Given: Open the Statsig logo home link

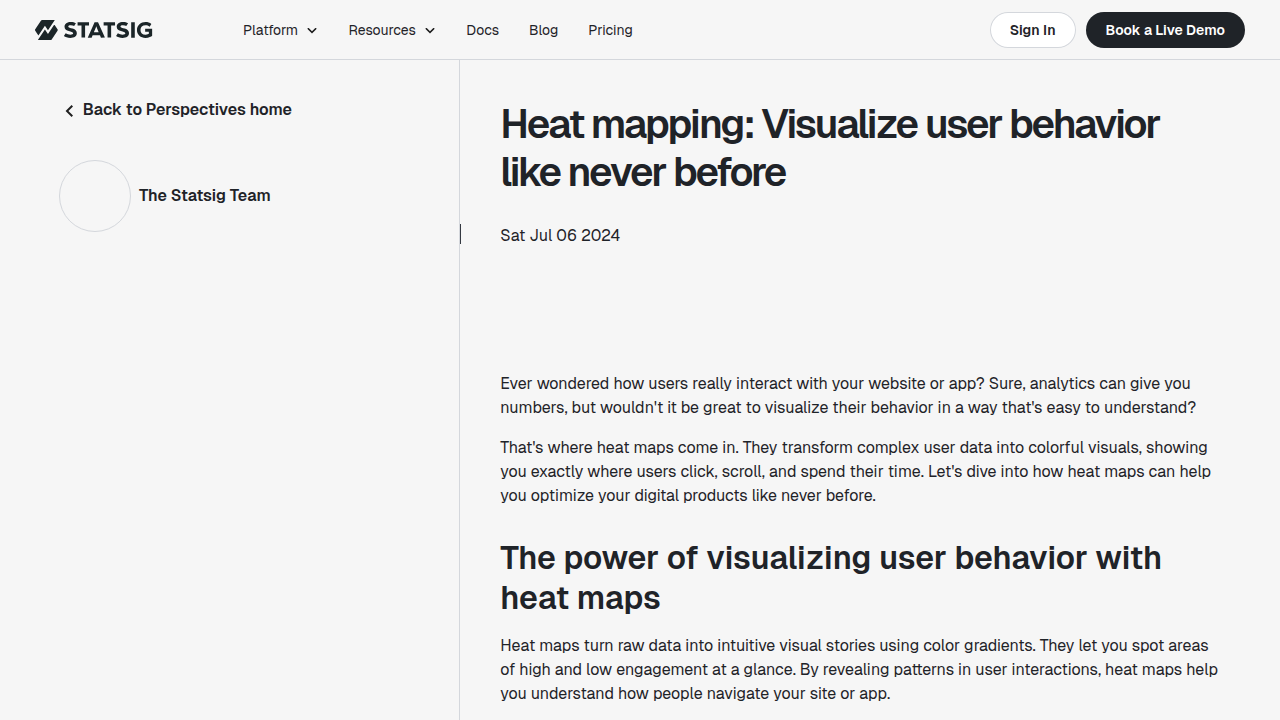Looking at the screenshot, I should coord(94,30).
